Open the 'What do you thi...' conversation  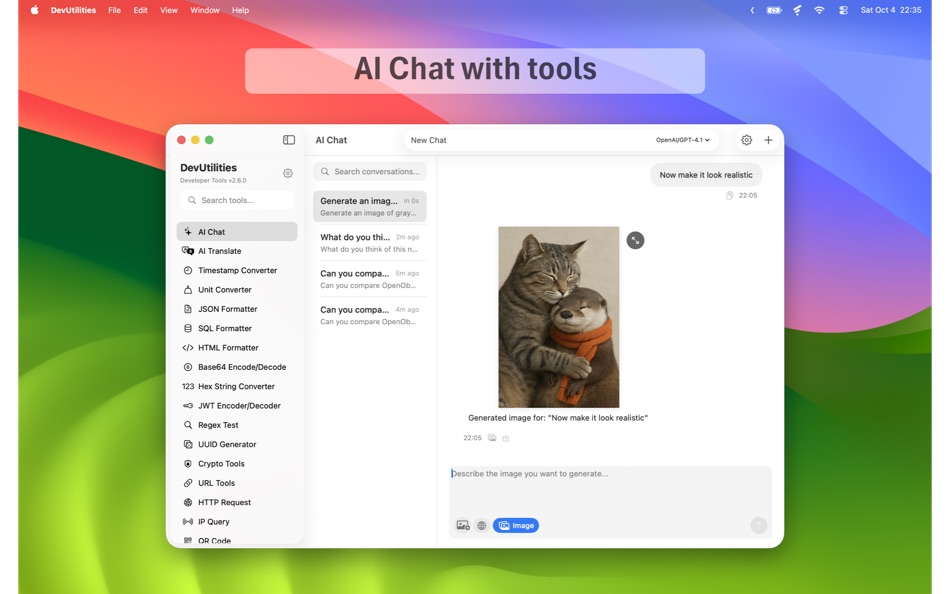pyautogui.click(x=370, y=242)
